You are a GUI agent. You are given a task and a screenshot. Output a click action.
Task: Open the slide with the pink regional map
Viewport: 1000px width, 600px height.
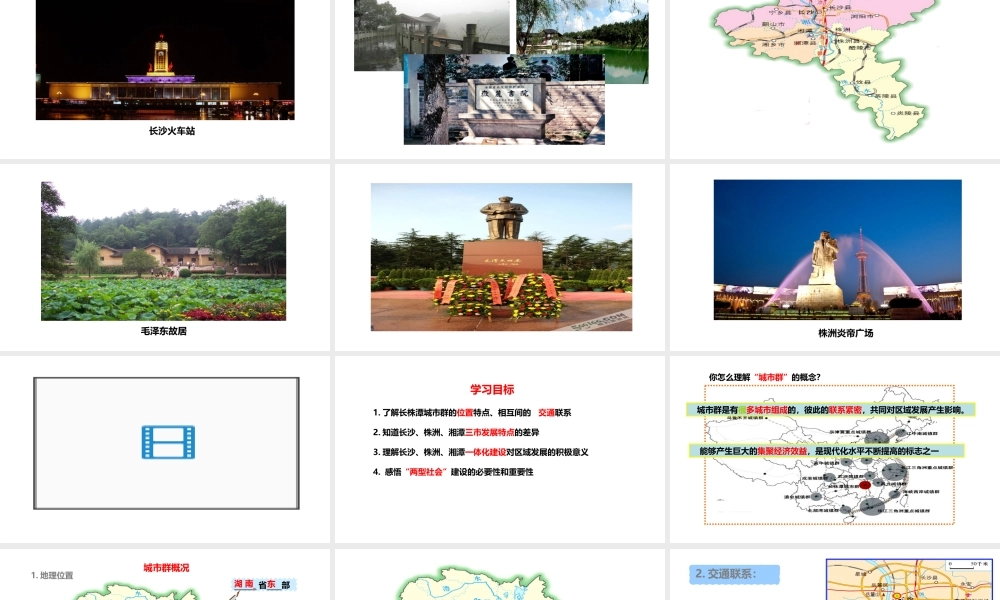[x=835, y=79]
